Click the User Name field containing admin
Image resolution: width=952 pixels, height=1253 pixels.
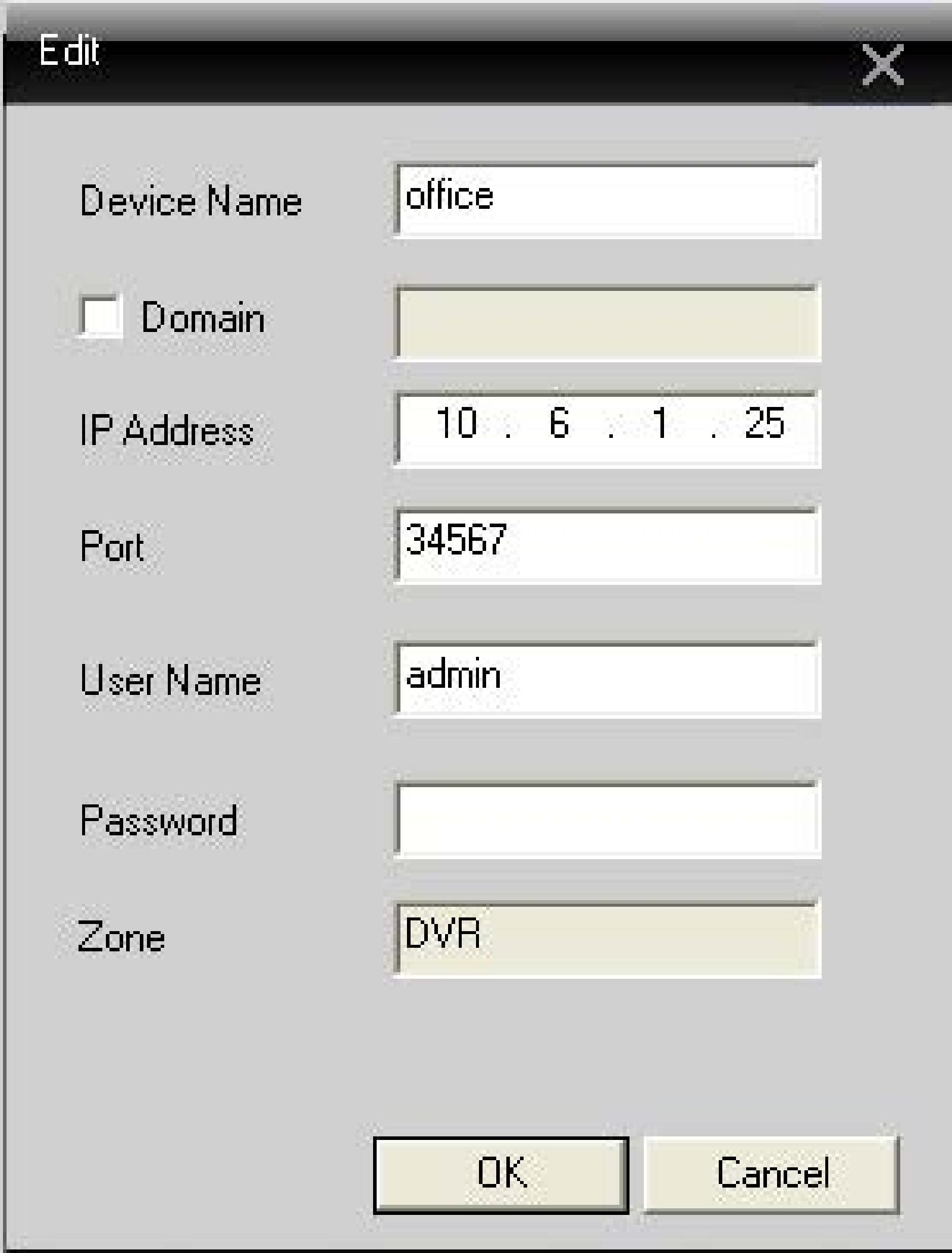point(607,679)
